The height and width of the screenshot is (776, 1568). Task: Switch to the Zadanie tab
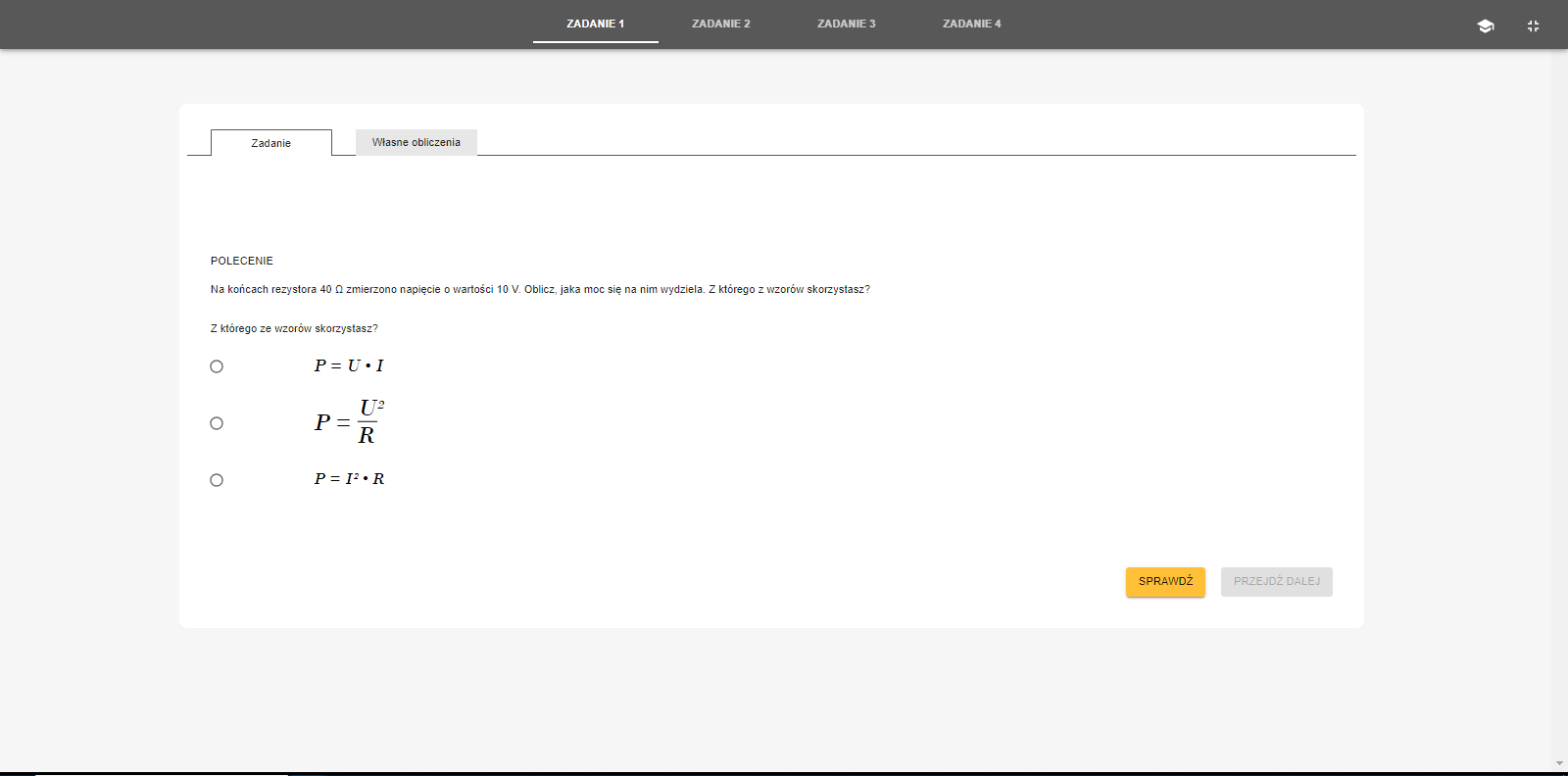tap(271, 143)
